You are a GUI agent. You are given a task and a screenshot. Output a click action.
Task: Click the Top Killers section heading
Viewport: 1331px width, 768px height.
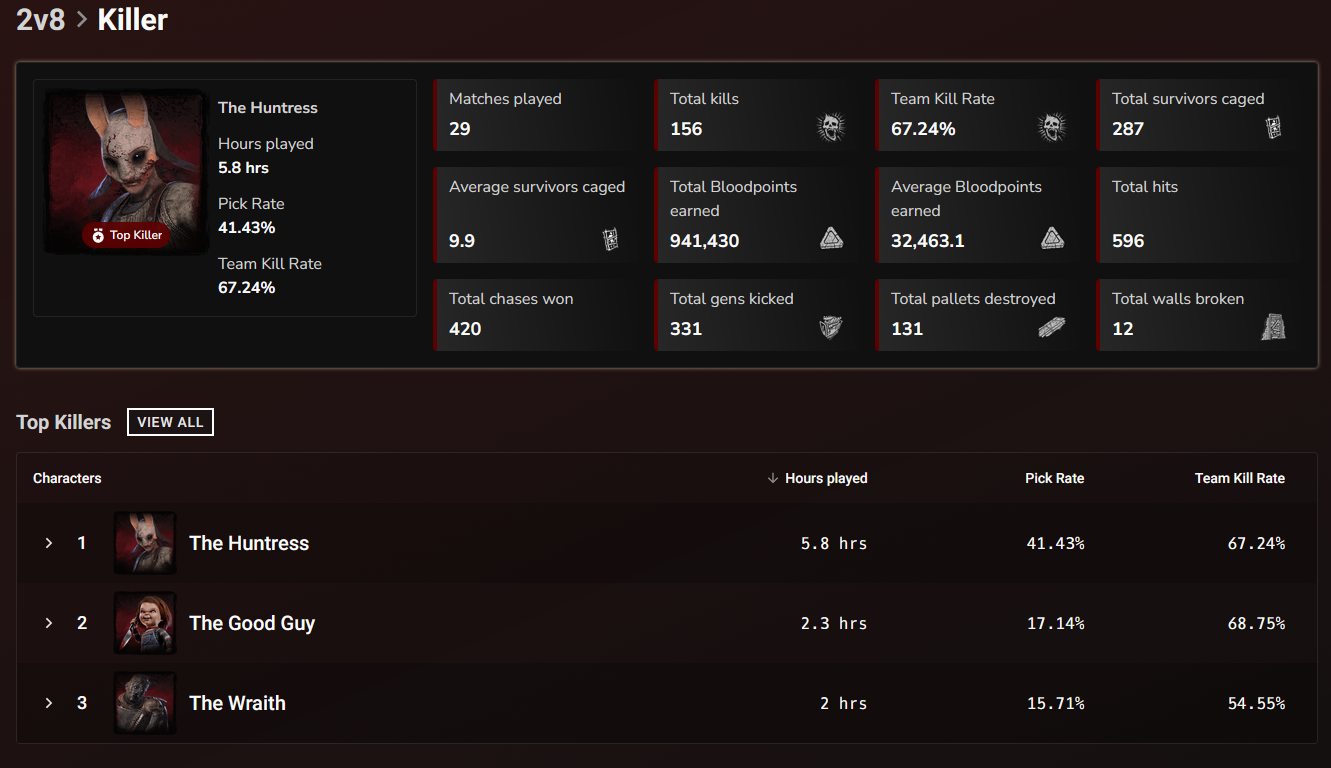(64, 422)
